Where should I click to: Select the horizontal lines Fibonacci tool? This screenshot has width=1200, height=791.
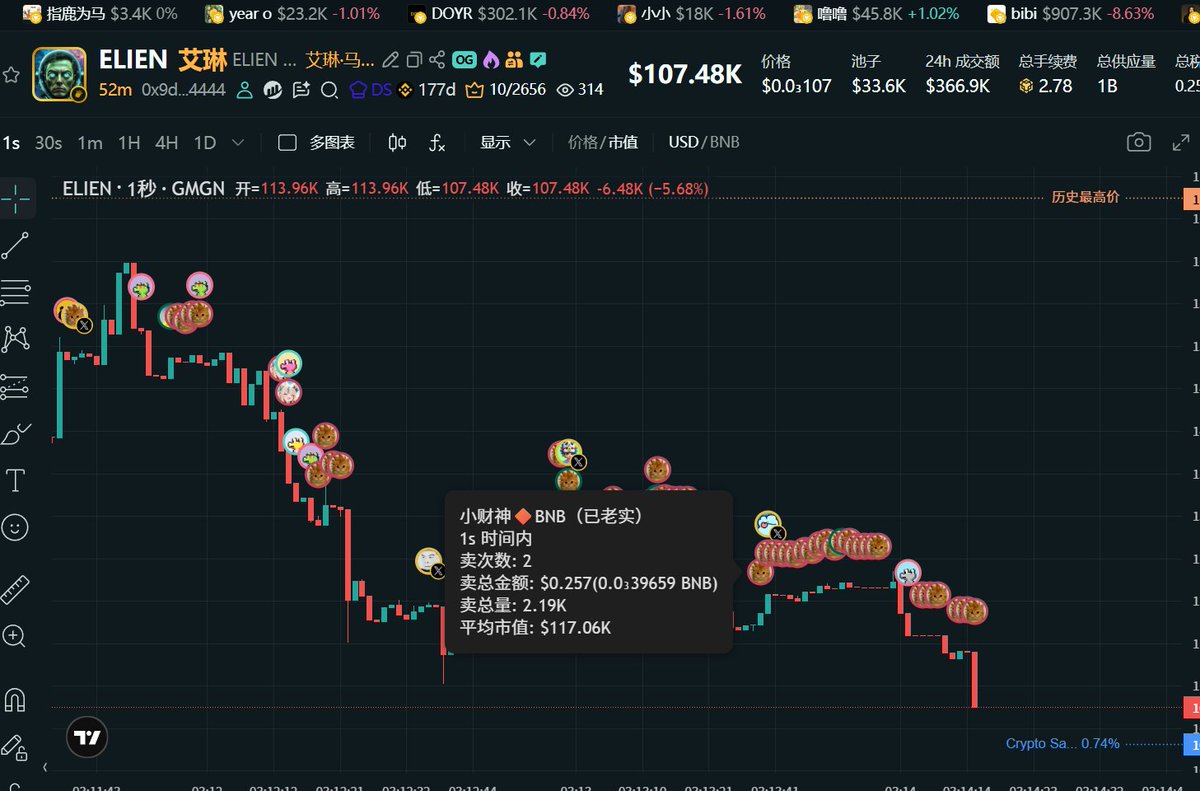(16, 292)
